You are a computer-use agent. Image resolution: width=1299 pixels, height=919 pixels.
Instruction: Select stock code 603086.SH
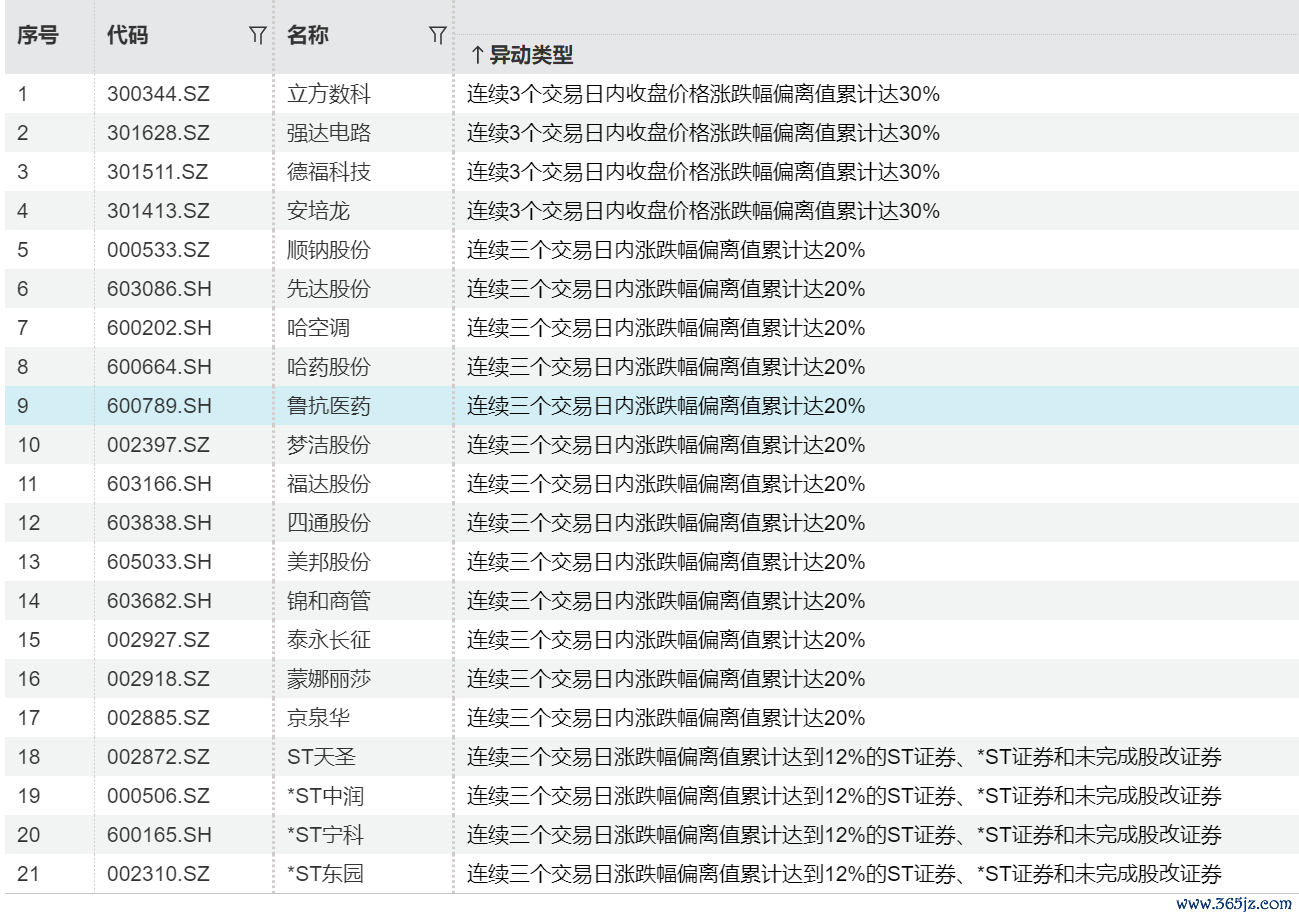(x=159, y=289)
